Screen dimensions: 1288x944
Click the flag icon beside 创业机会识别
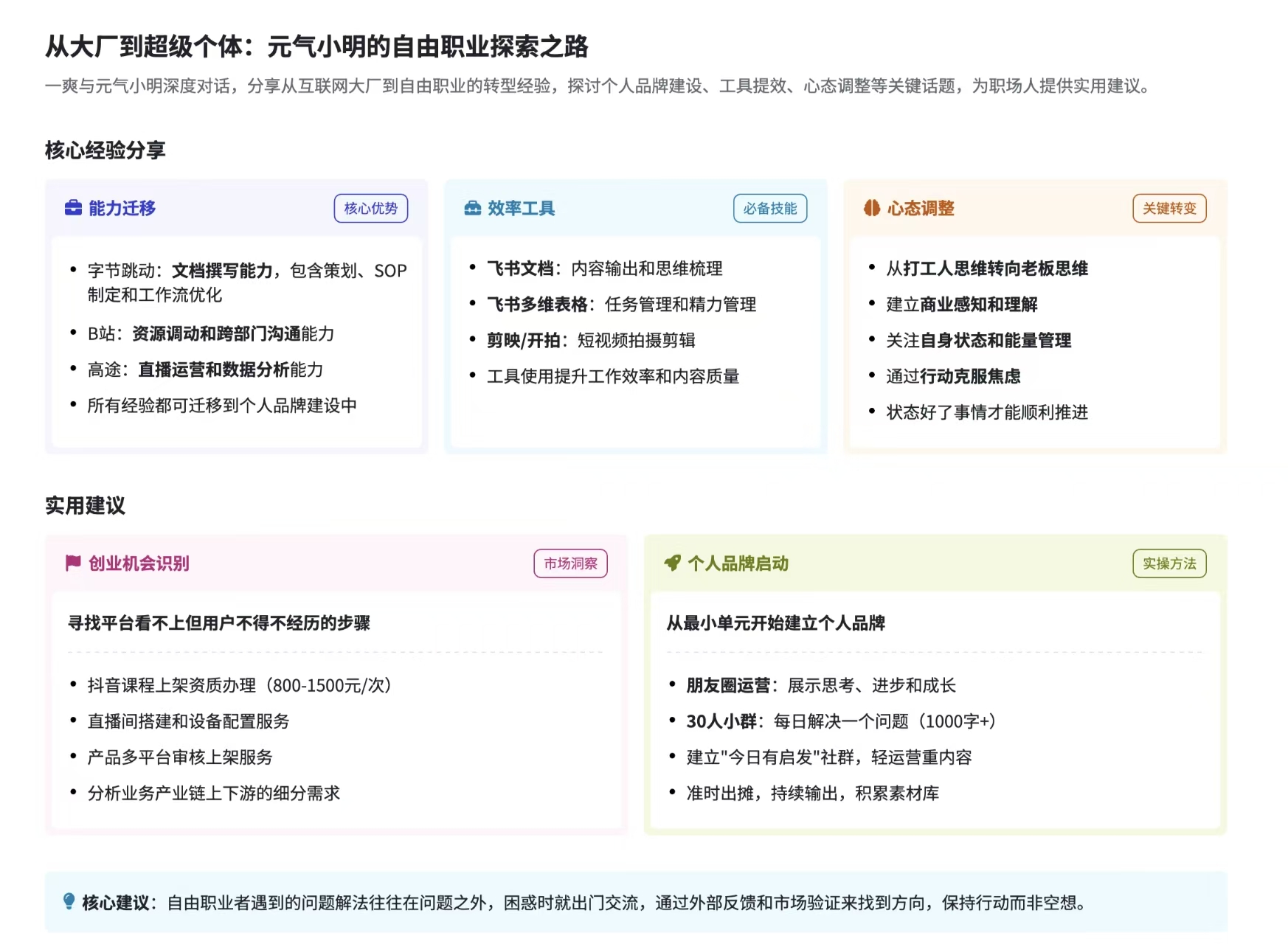[73, 563]
